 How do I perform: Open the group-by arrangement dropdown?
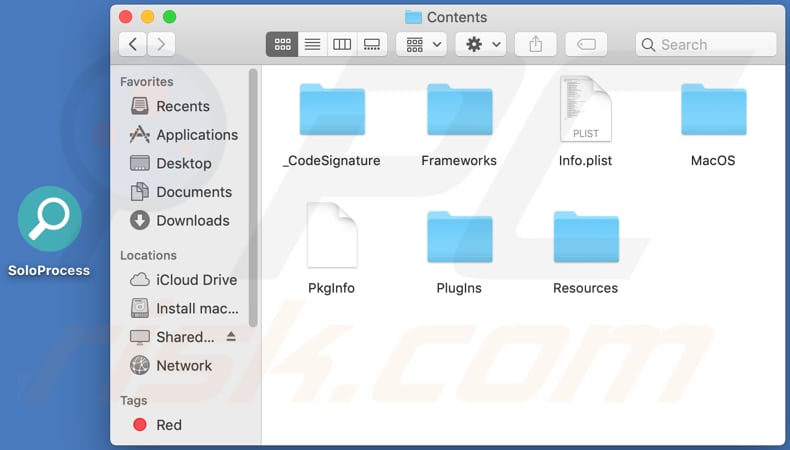pyautogui.click(x=421, y=44)
